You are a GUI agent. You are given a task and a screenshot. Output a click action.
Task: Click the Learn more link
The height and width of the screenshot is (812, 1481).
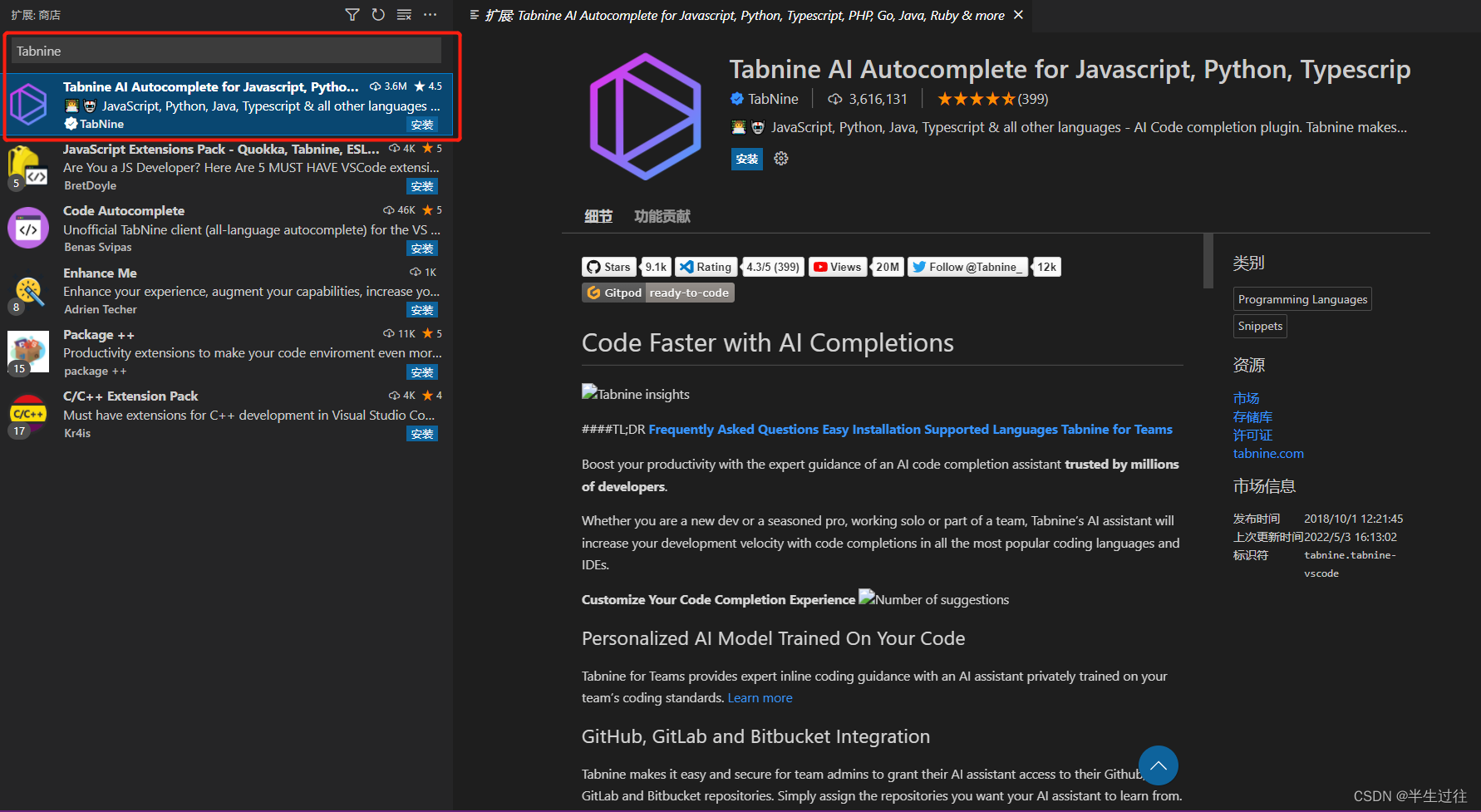coord(760,698)
